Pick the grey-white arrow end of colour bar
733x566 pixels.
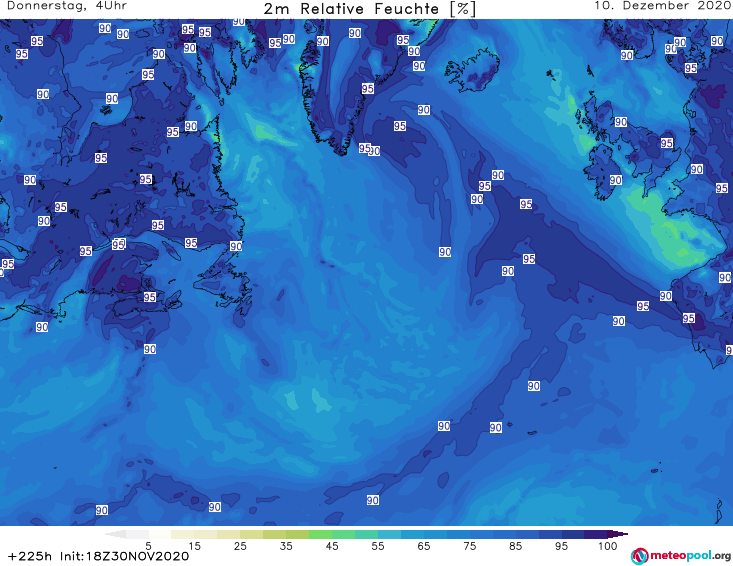tap(115, 534)
